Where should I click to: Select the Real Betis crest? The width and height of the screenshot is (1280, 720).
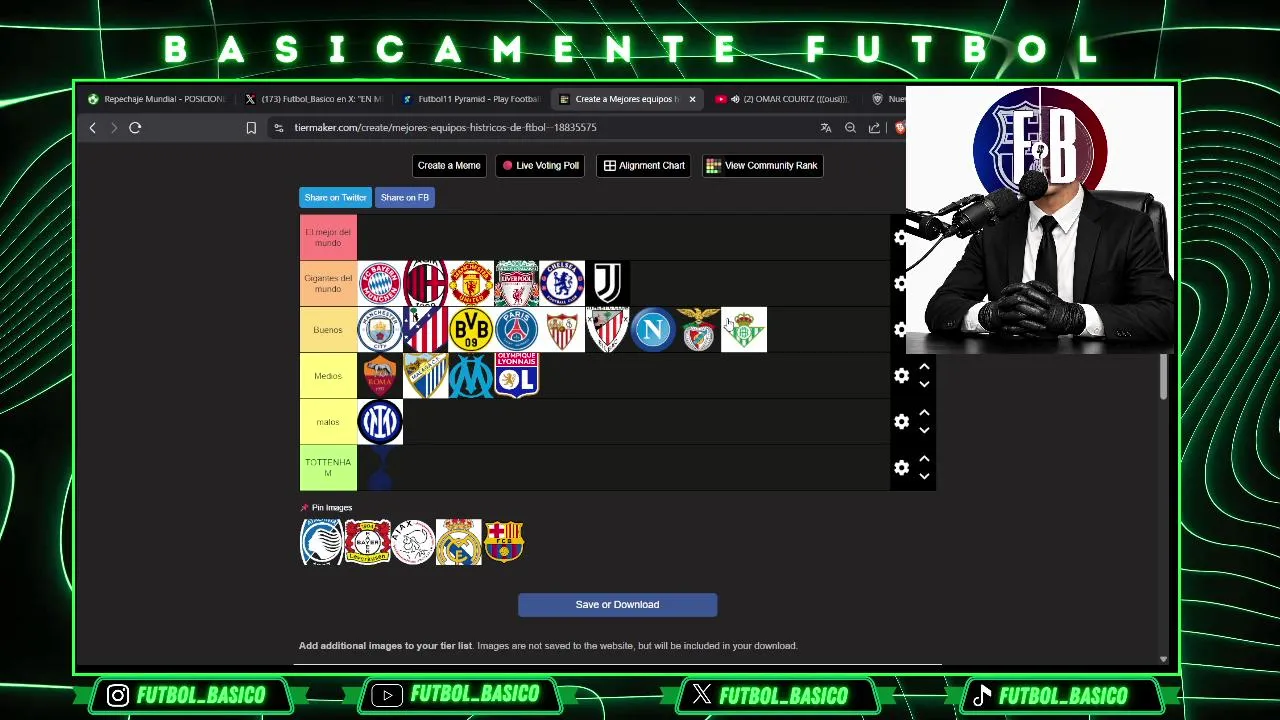(x=744, y=330)
